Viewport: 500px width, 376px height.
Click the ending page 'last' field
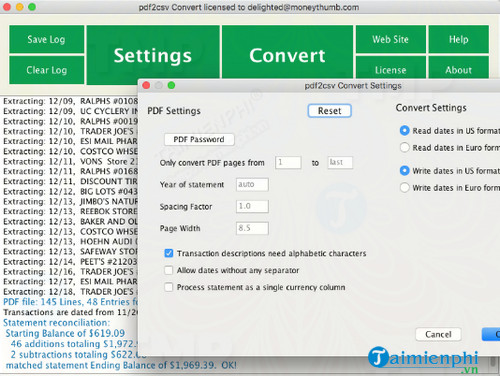coord(340,162)
